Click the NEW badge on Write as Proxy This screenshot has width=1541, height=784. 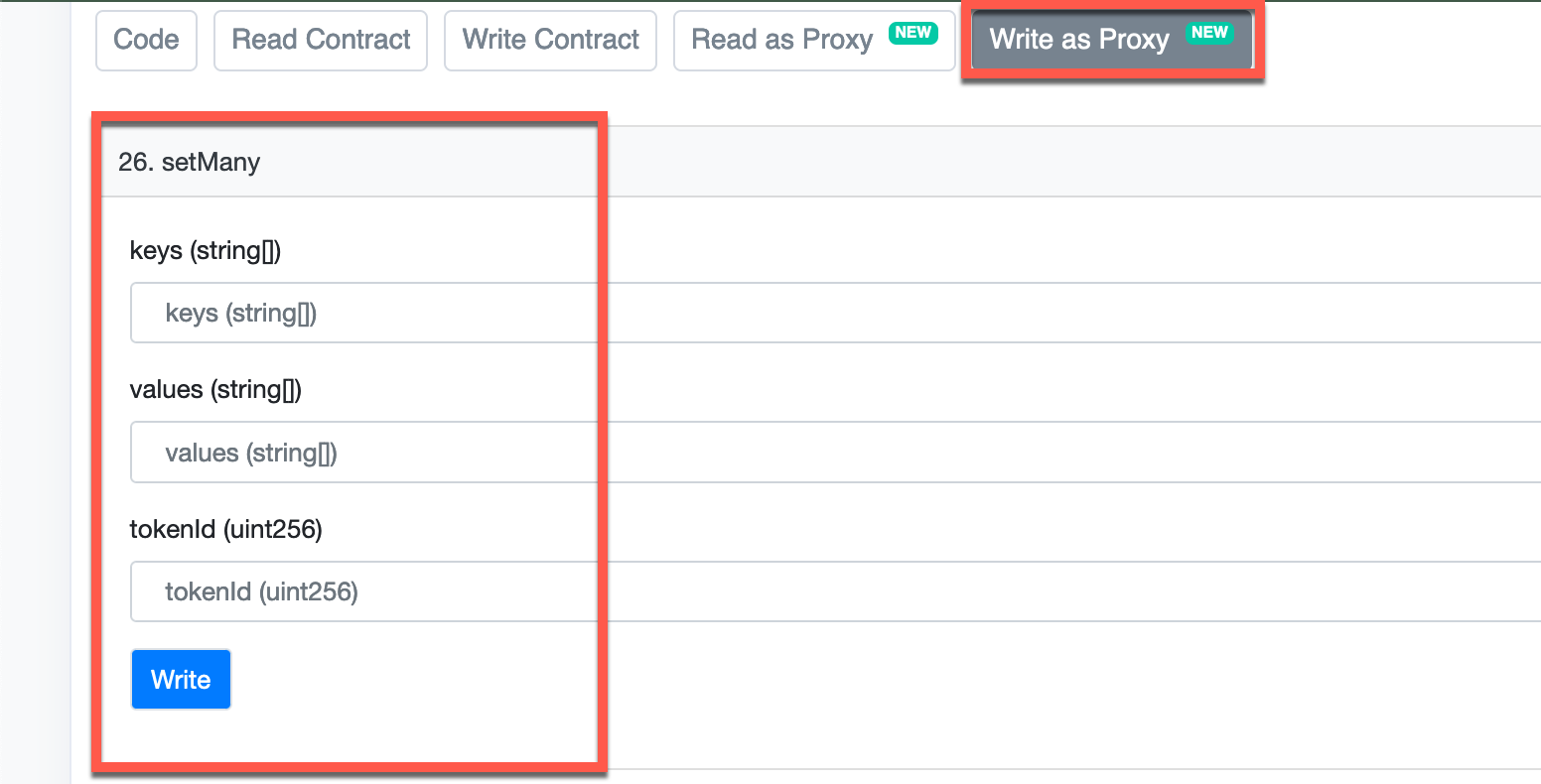(1209, 33)
